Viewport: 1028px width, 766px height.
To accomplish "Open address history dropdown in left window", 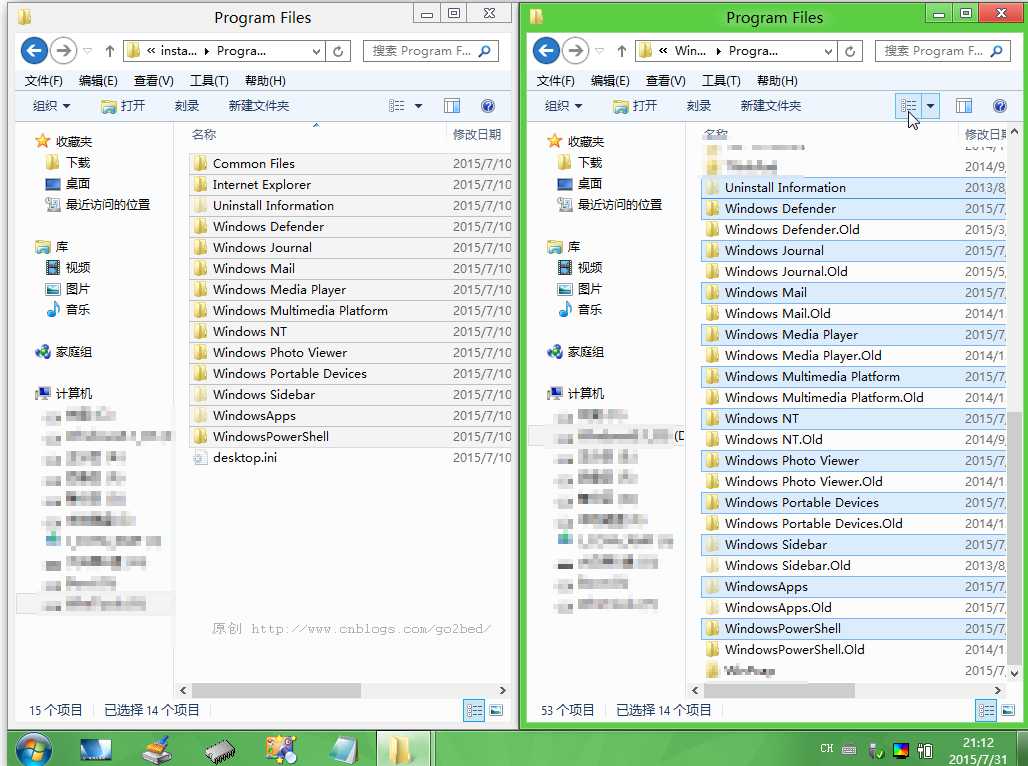I will coord(316,51).
